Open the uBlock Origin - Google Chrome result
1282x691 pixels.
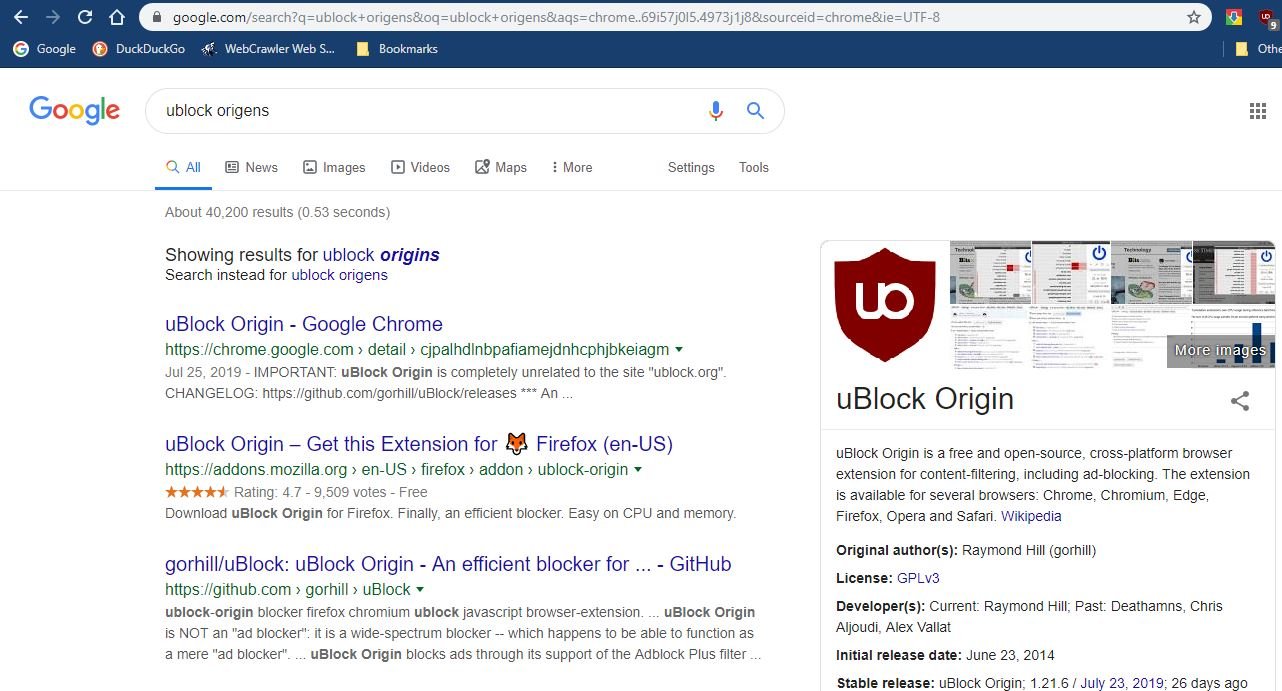tap(303, 324)
